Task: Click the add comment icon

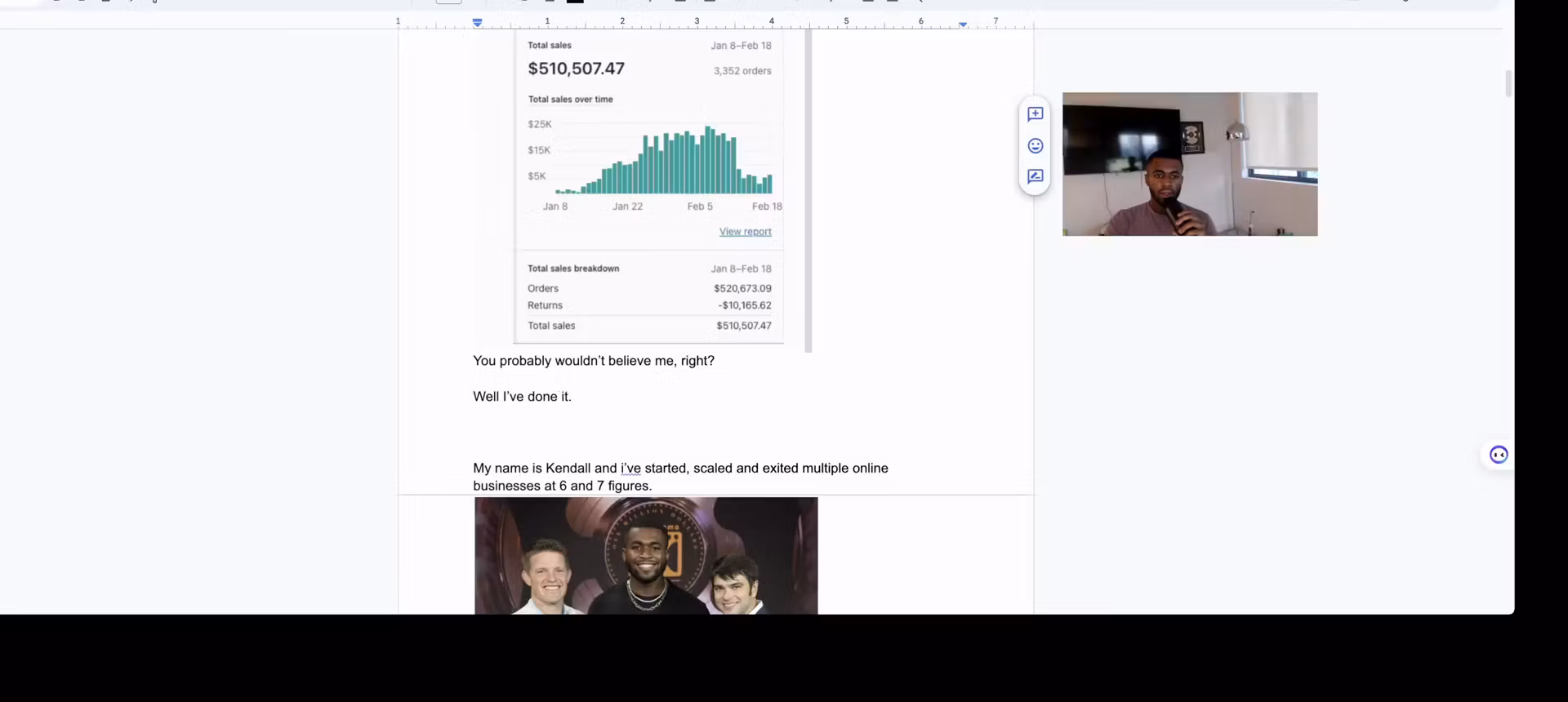Action: tap(1035, 115)
